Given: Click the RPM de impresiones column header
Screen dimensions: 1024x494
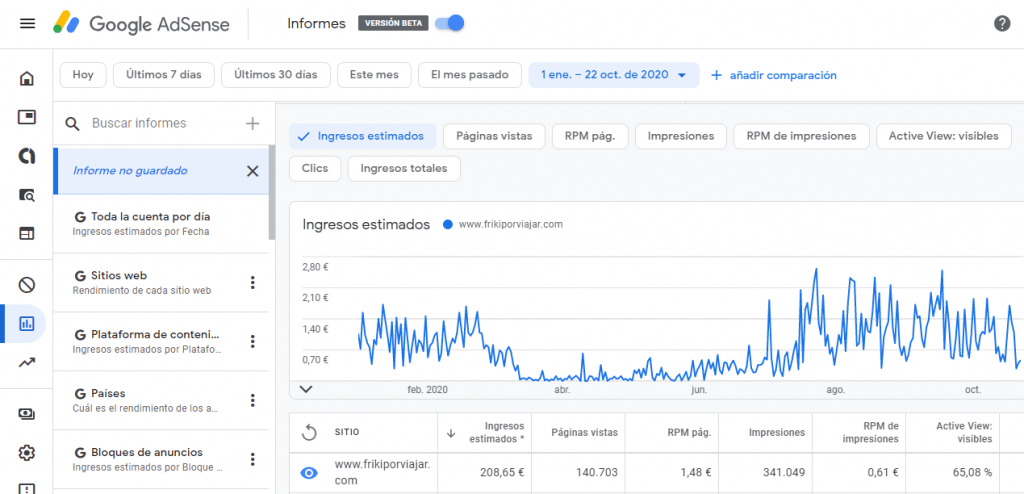Looking at the screenshot, I should point(871,433).
